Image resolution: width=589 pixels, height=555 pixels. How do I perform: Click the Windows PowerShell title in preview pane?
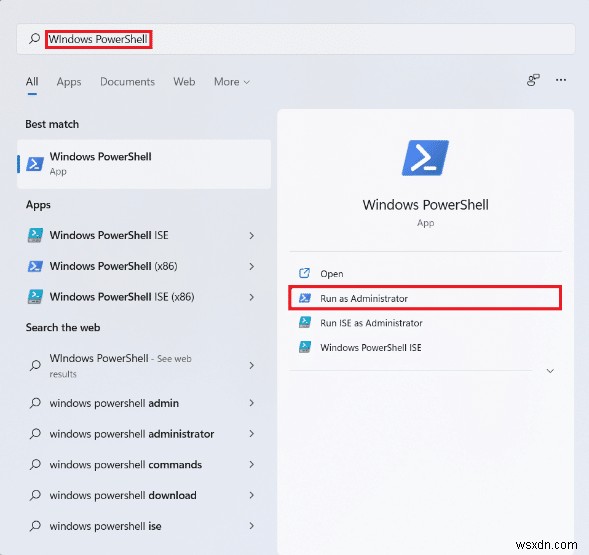[x=425, y=205]
